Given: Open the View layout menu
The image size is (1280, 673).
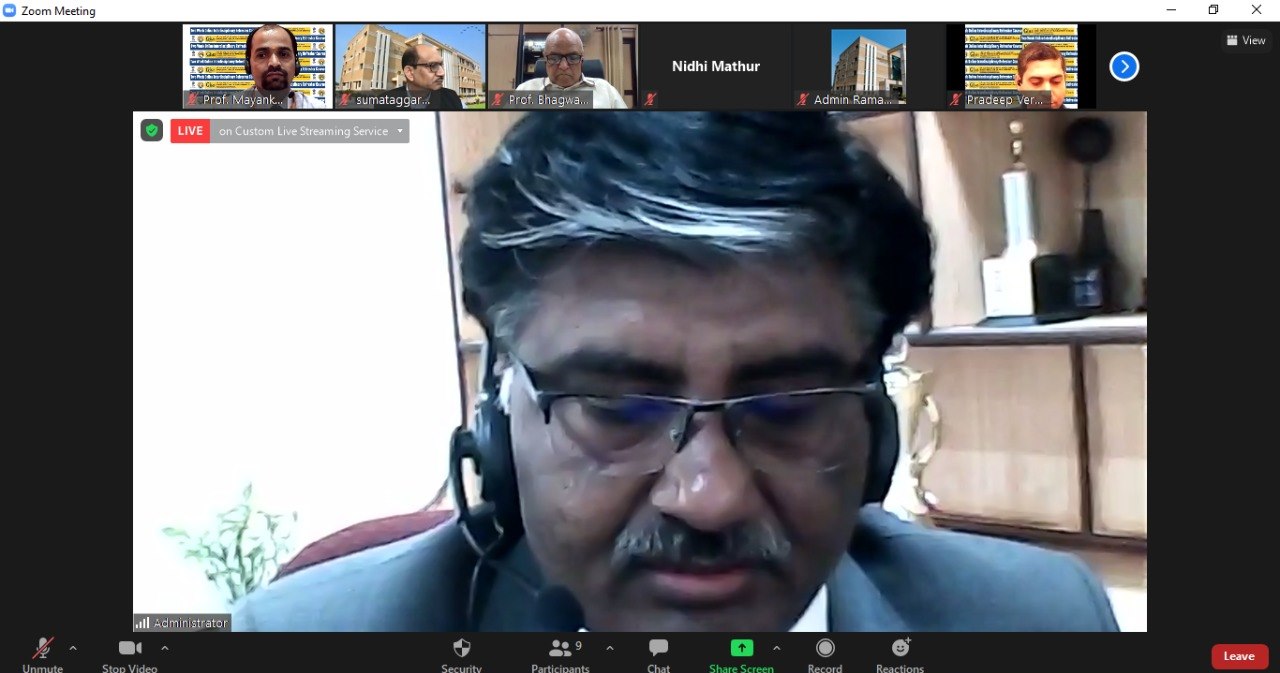Looking at the screenshot, I should (x=1246, y=40).
